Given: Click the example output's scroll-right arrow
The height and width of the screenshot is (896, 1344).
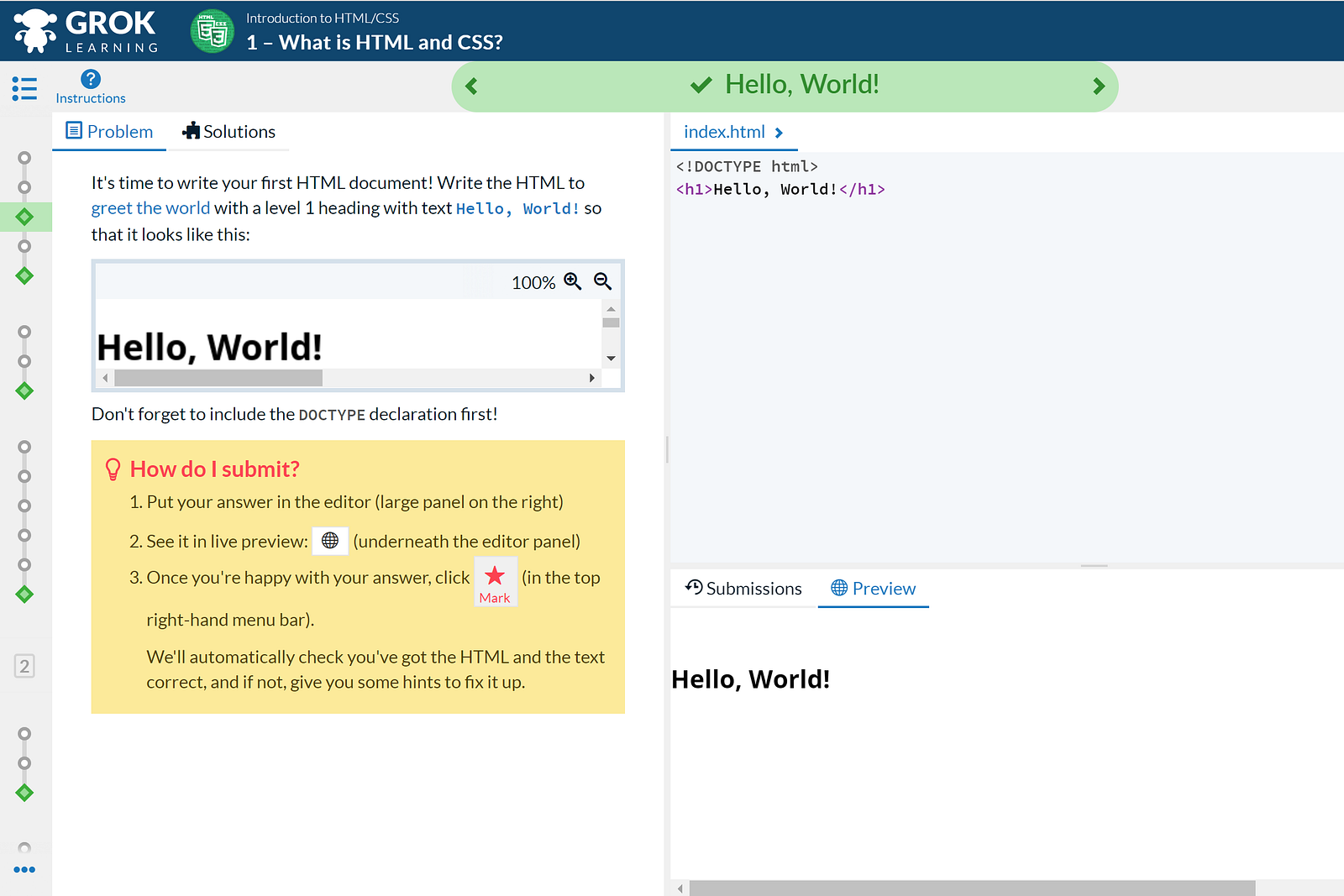Looking at the screenshot, I should (x=592, y=378).
